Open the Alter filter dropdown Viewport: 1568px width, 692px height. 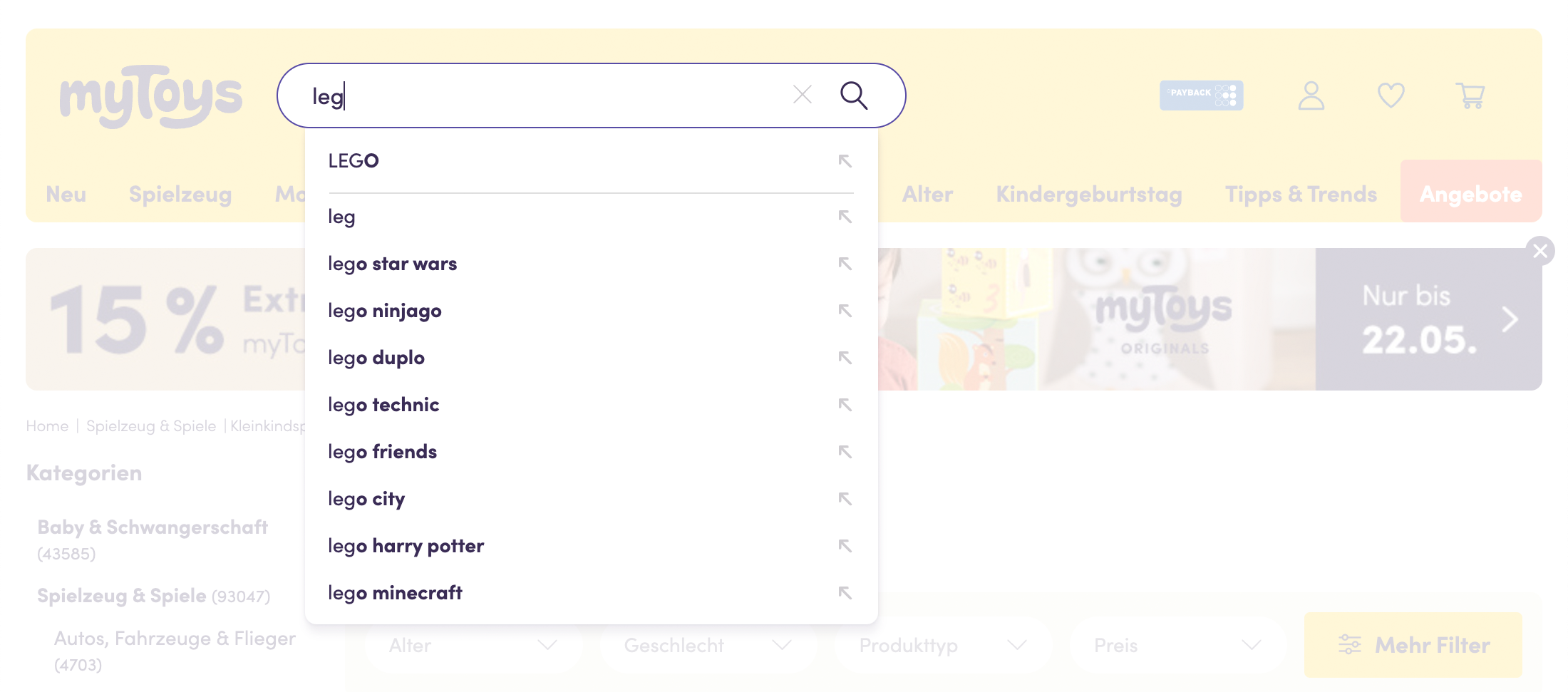click(x=472, y=645)
